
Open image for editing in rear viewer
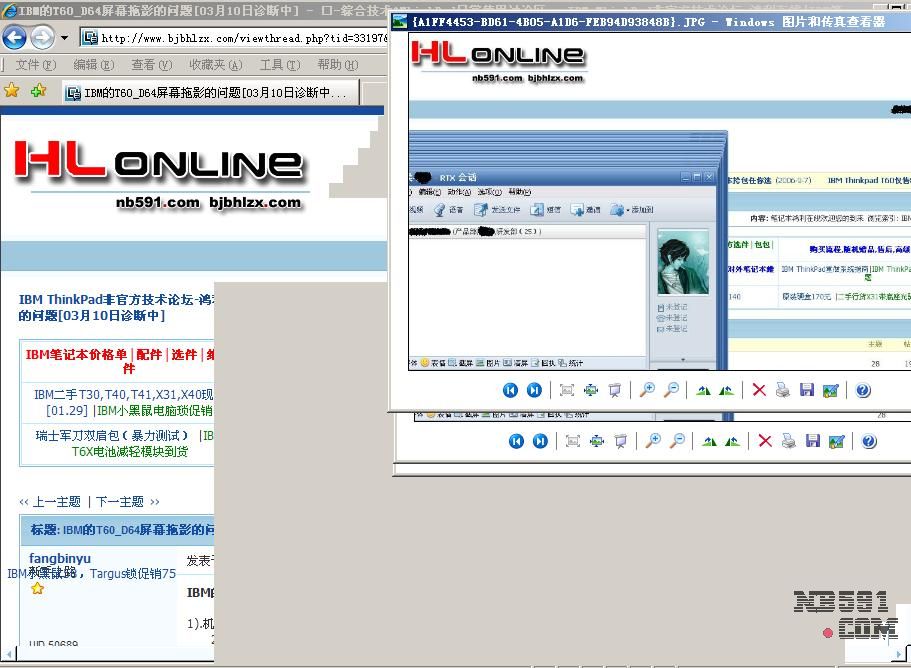point(837,441)
